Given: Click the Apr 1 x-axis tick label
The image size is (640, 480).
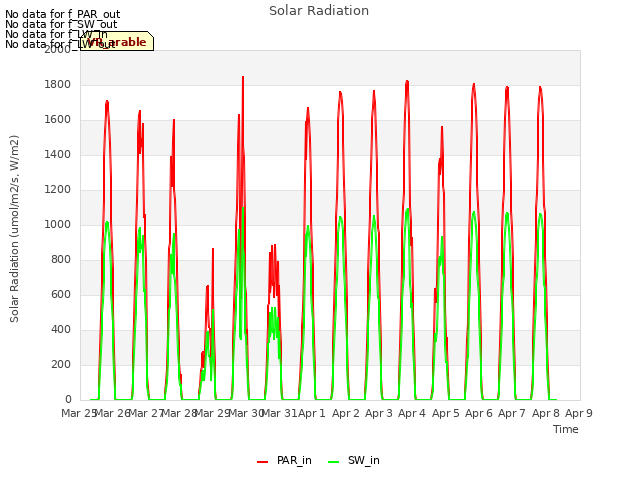Looking at the screenshot, I should pyautogui.click(x=312, y=413).
